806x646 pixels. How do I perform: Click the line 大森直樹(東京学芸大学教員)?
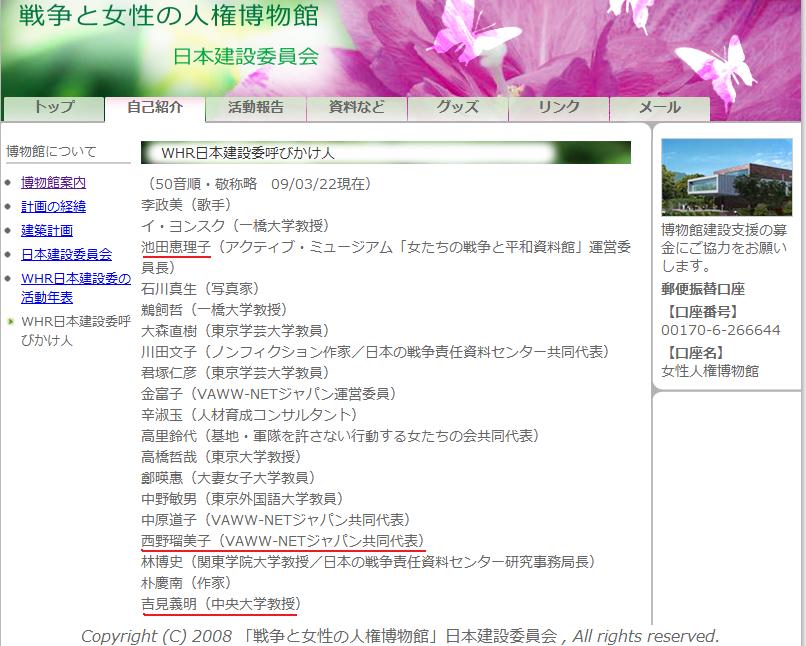[235, 331]
